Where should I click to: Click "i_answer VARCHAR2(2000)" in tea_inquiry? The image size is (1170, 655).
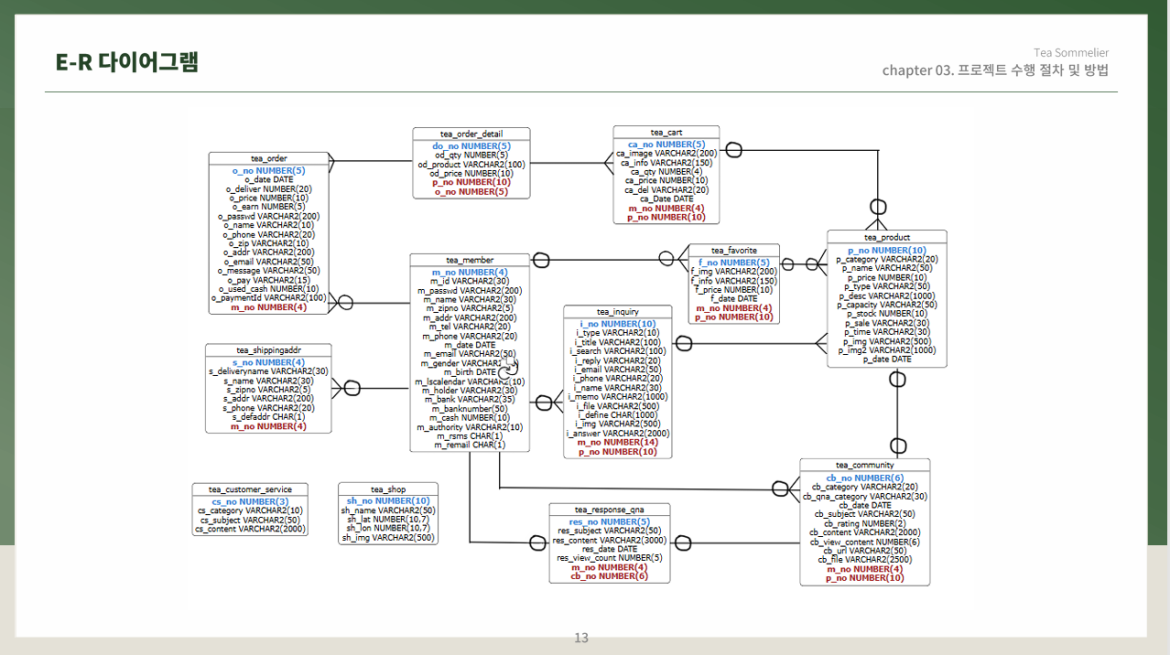click(618, 433)
